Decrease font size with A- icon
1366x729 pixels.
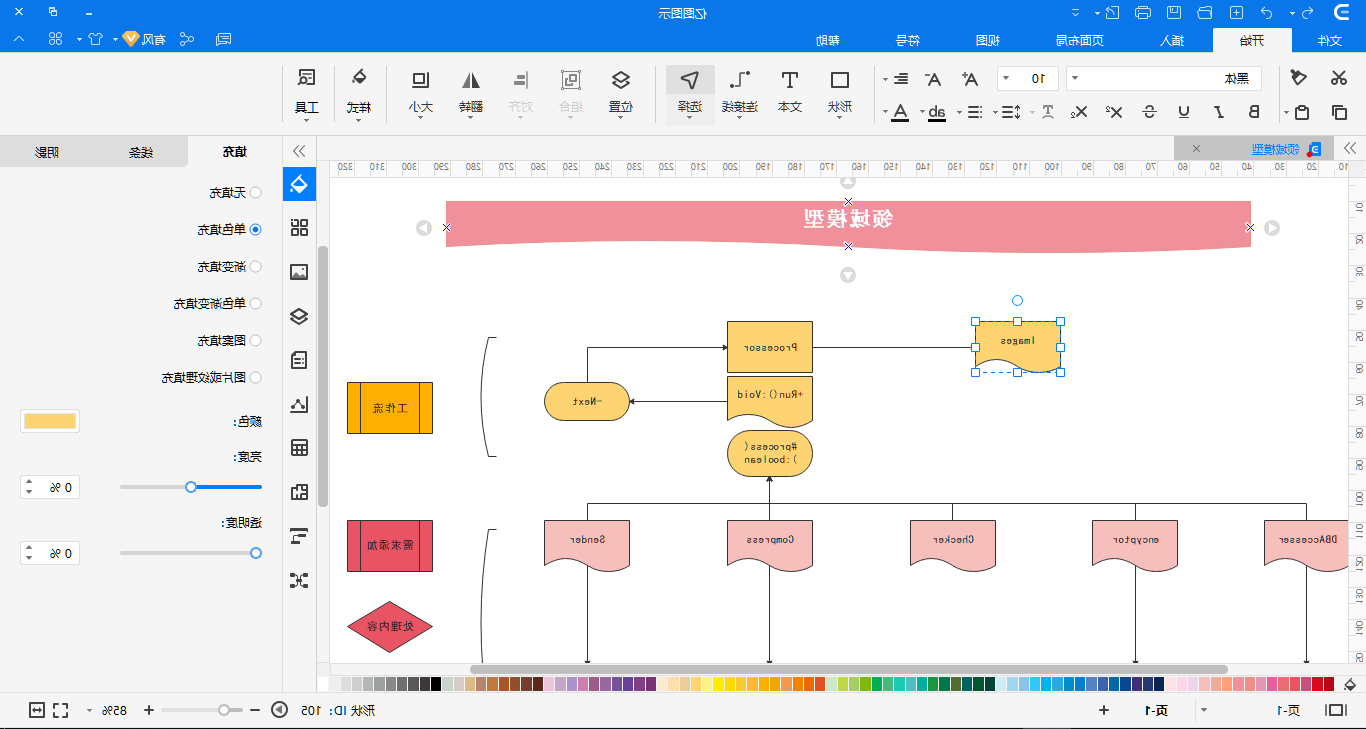tap(932, 79)
